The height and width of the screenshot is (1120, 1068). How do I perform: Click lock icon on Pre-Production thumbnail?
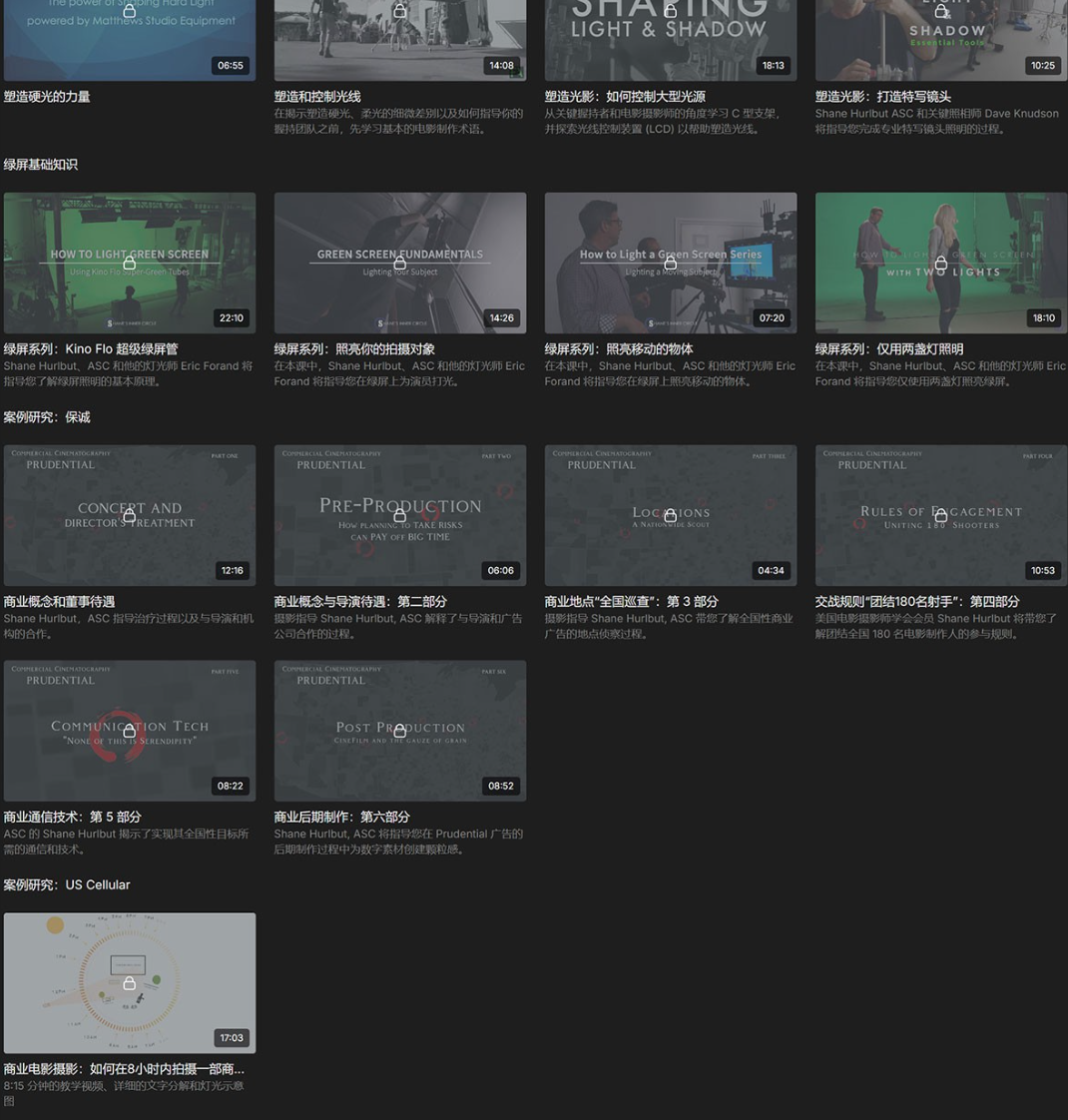[400, 515]
